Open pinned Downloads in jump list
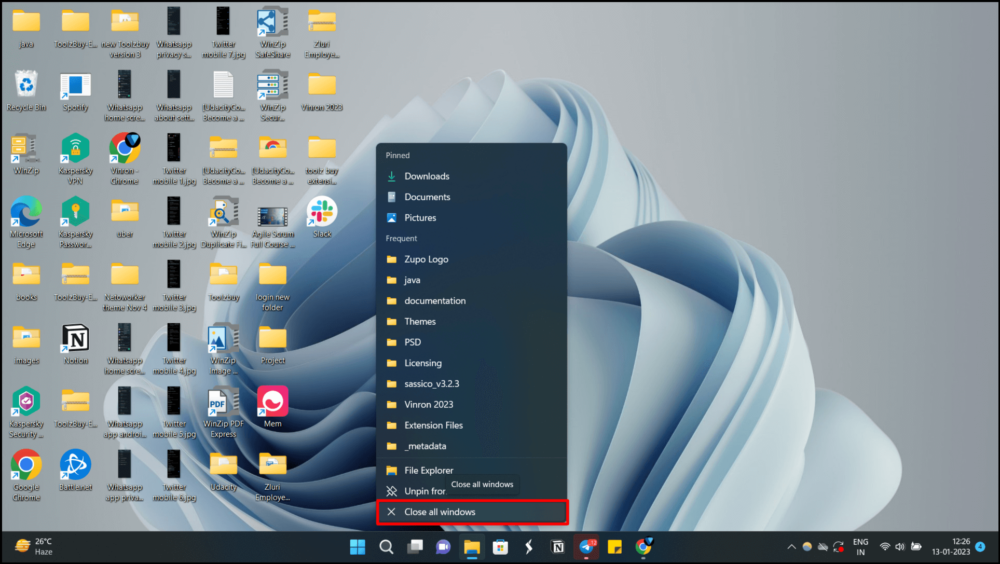 point(471,176)
